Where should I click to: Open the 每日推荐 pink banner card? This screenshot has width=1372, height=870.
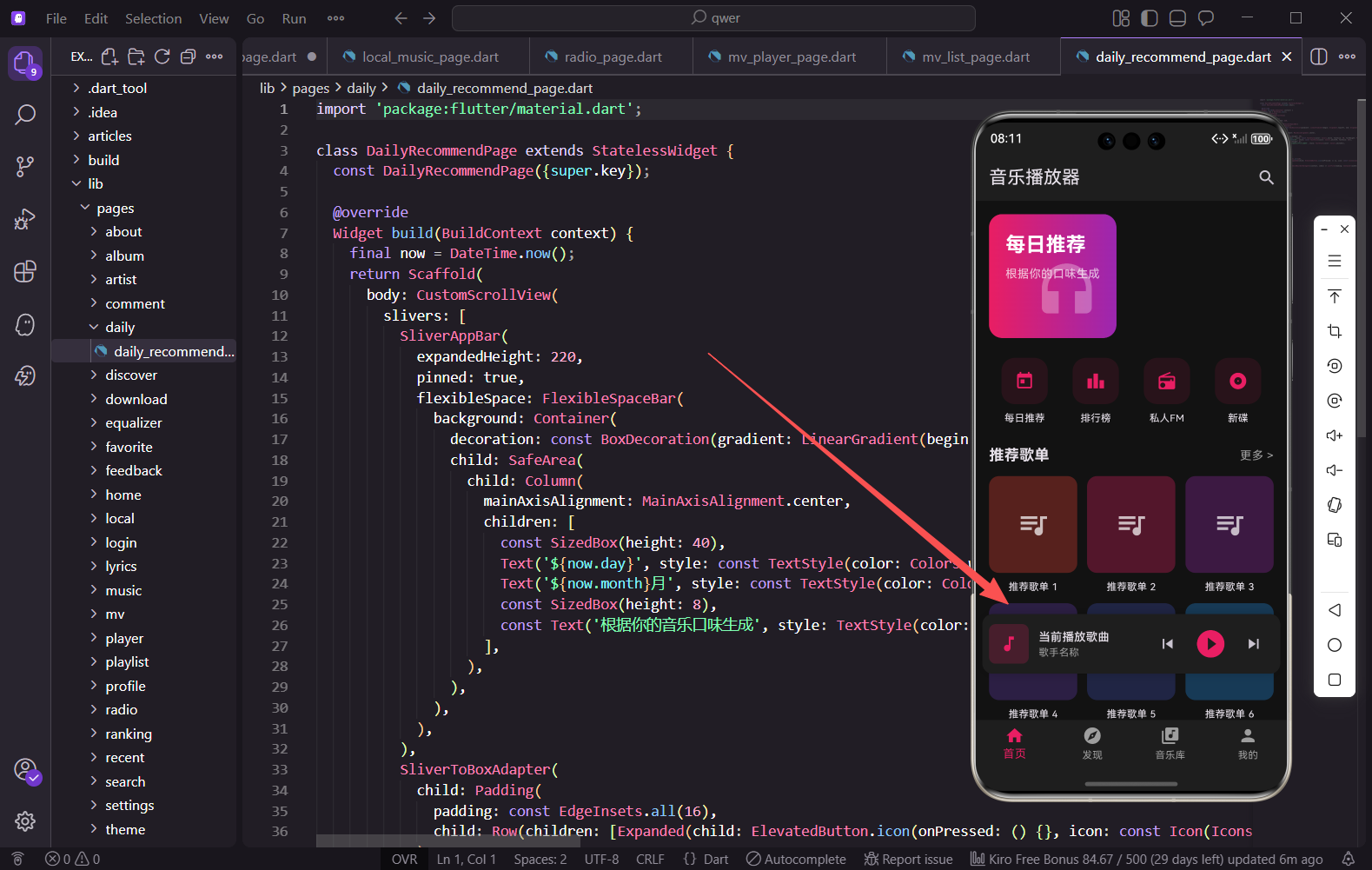pyautogui.click(x=1052, y=276)
